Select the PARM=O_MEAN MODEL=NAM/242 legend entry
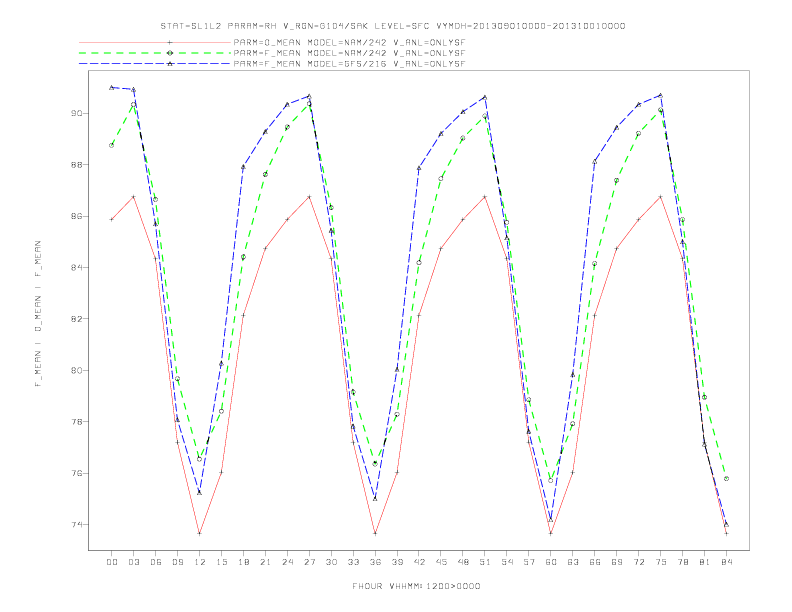This screenshot has width=792, height=612. [349, 42]
